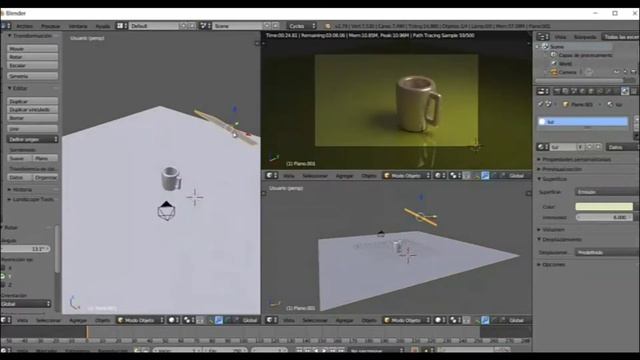The height and width of the screenshot is (360, 640).
Task: Open the Datos link dropdown
Action: click(x=622, y=147)
